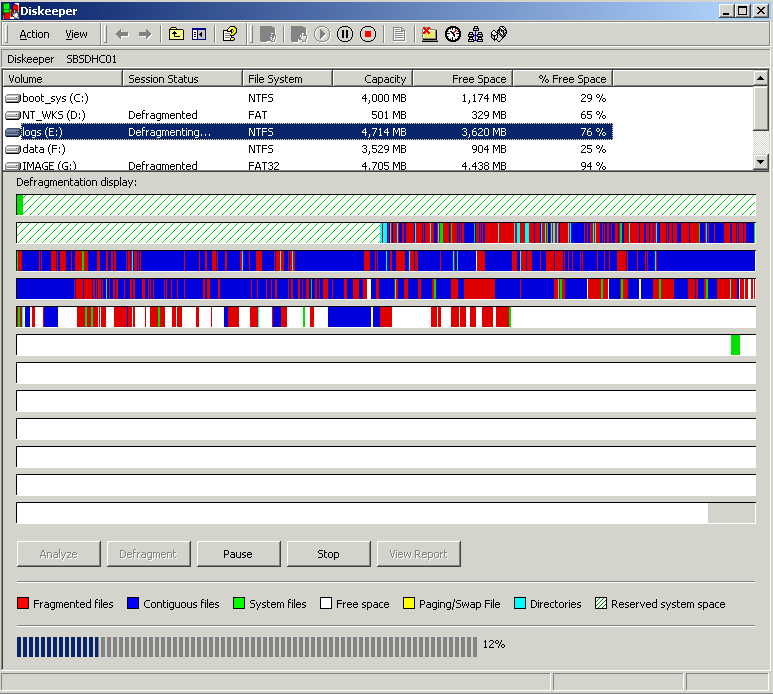Sort by the Capacity column header
The height and width of the screenshot is (694, 773).
(x=373, y=79)
